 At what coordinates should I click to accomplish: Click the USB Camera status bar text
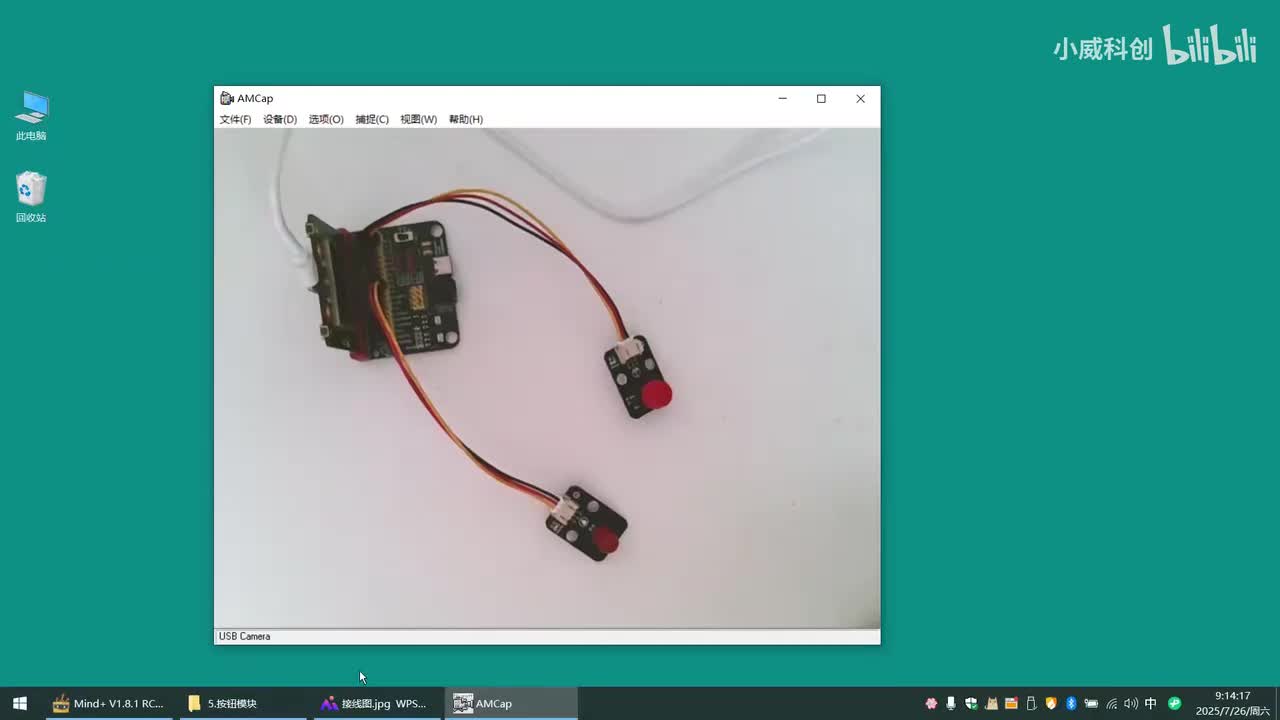[x=245, y=636]
